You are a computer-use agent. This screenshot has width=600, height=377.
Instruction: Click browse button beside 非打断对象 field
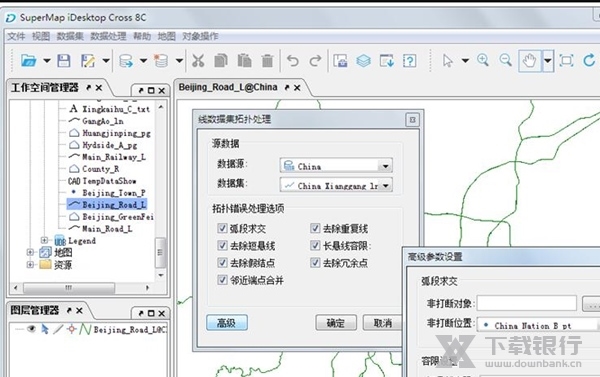pyautogui.click(x=591, y=304)
